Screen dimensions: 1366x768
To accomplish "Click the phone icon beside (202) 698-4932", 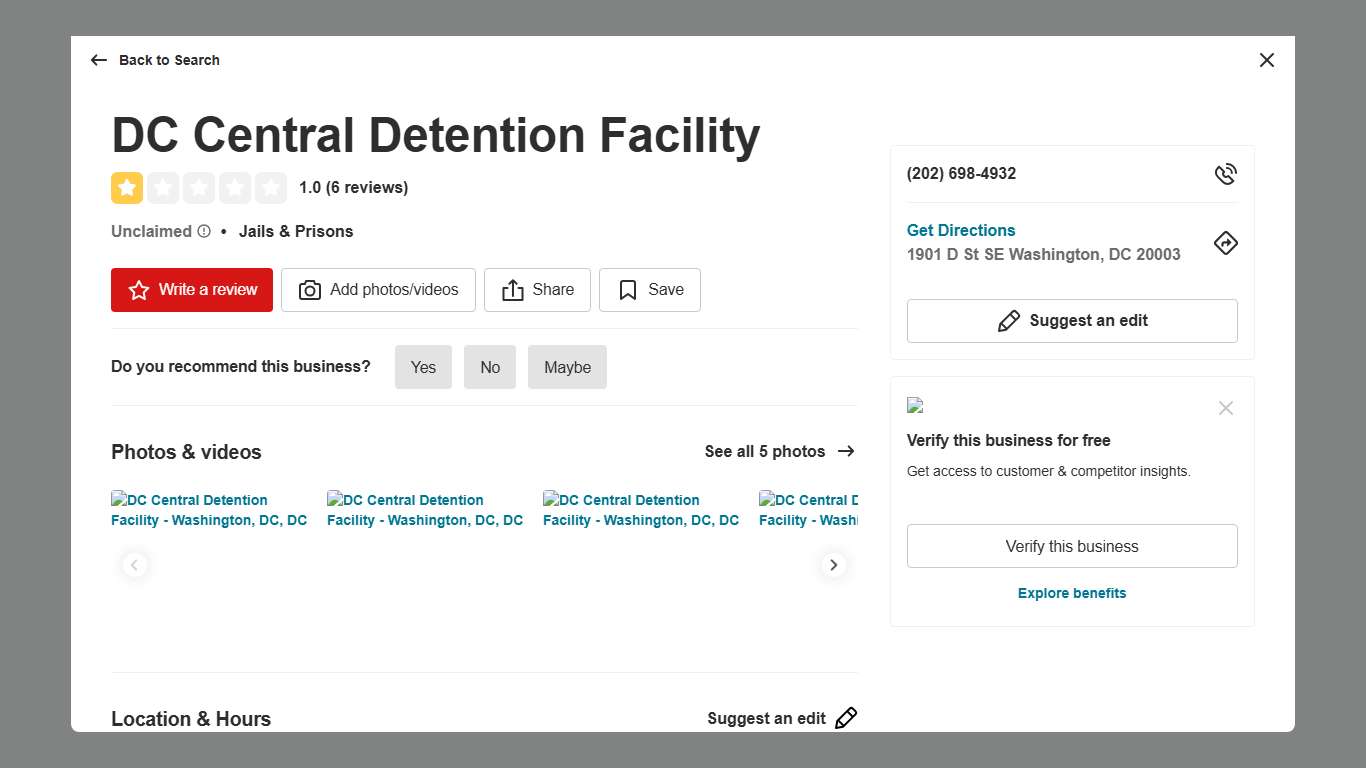I will [x=1225, y=173].
